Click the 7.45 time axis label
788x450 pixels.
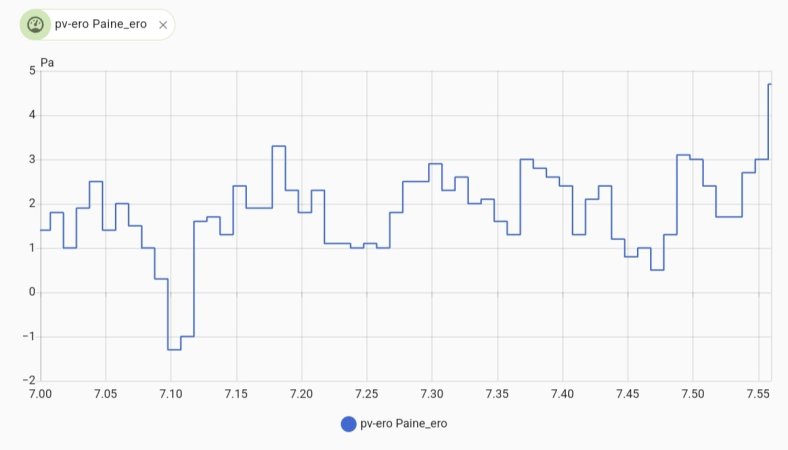628,394
